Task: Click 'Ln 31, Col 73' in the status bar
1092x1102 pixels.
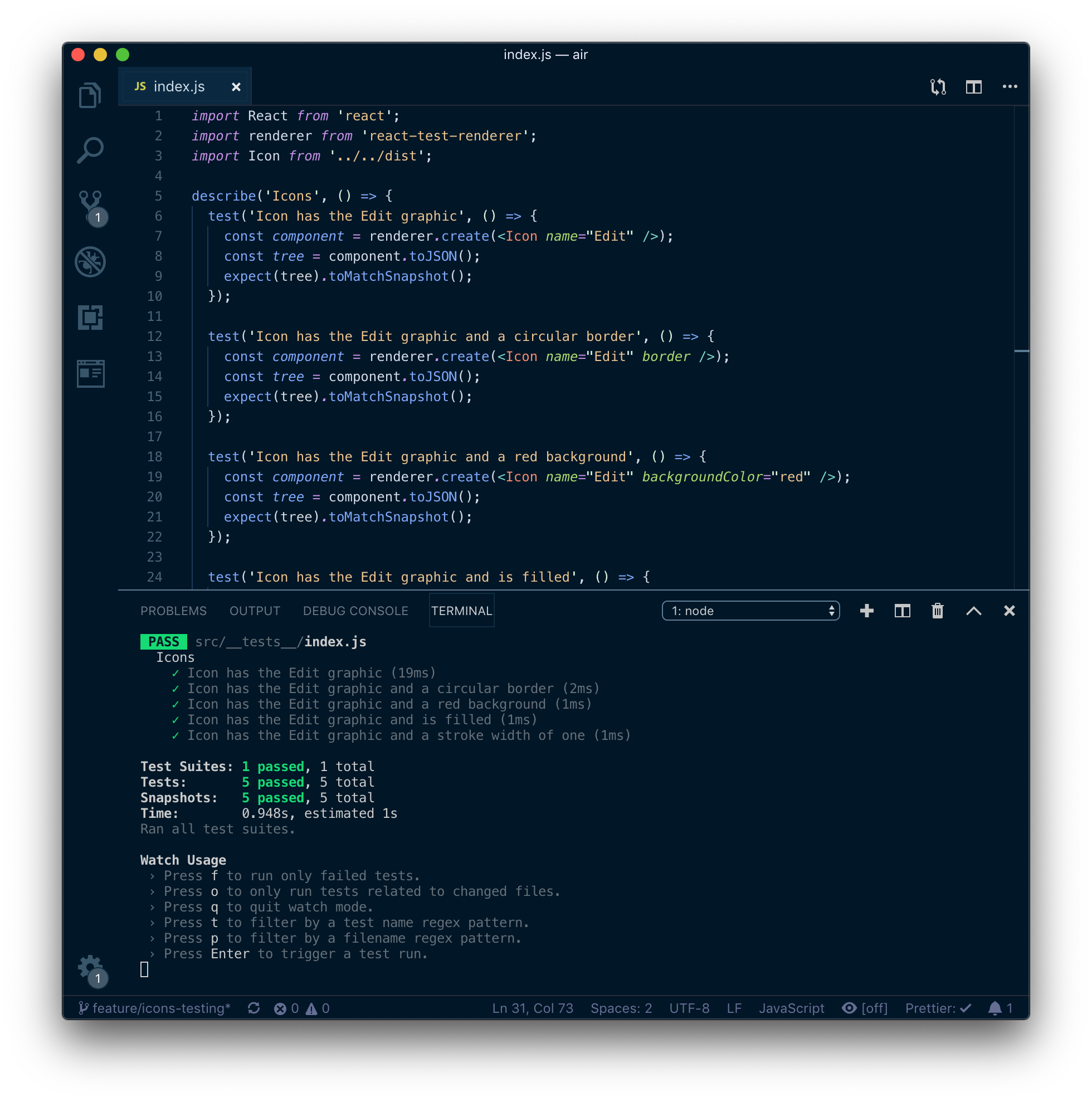Action: [532, 1008]
